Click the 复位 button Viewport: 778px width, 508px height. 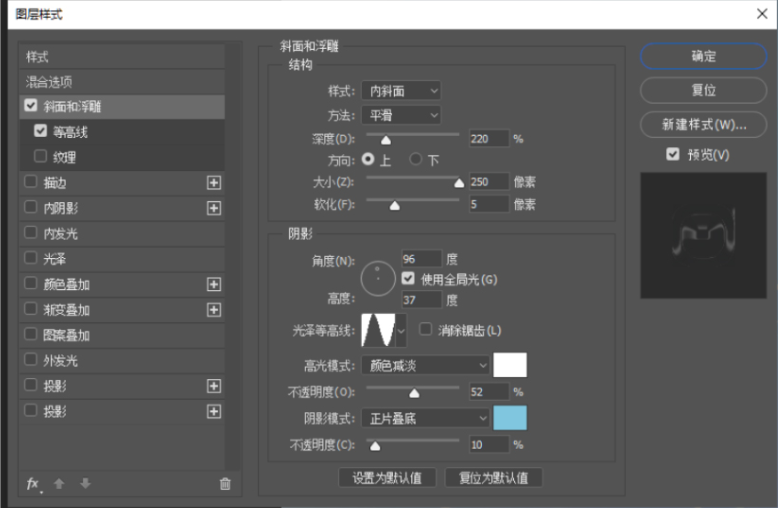[704, 90]
